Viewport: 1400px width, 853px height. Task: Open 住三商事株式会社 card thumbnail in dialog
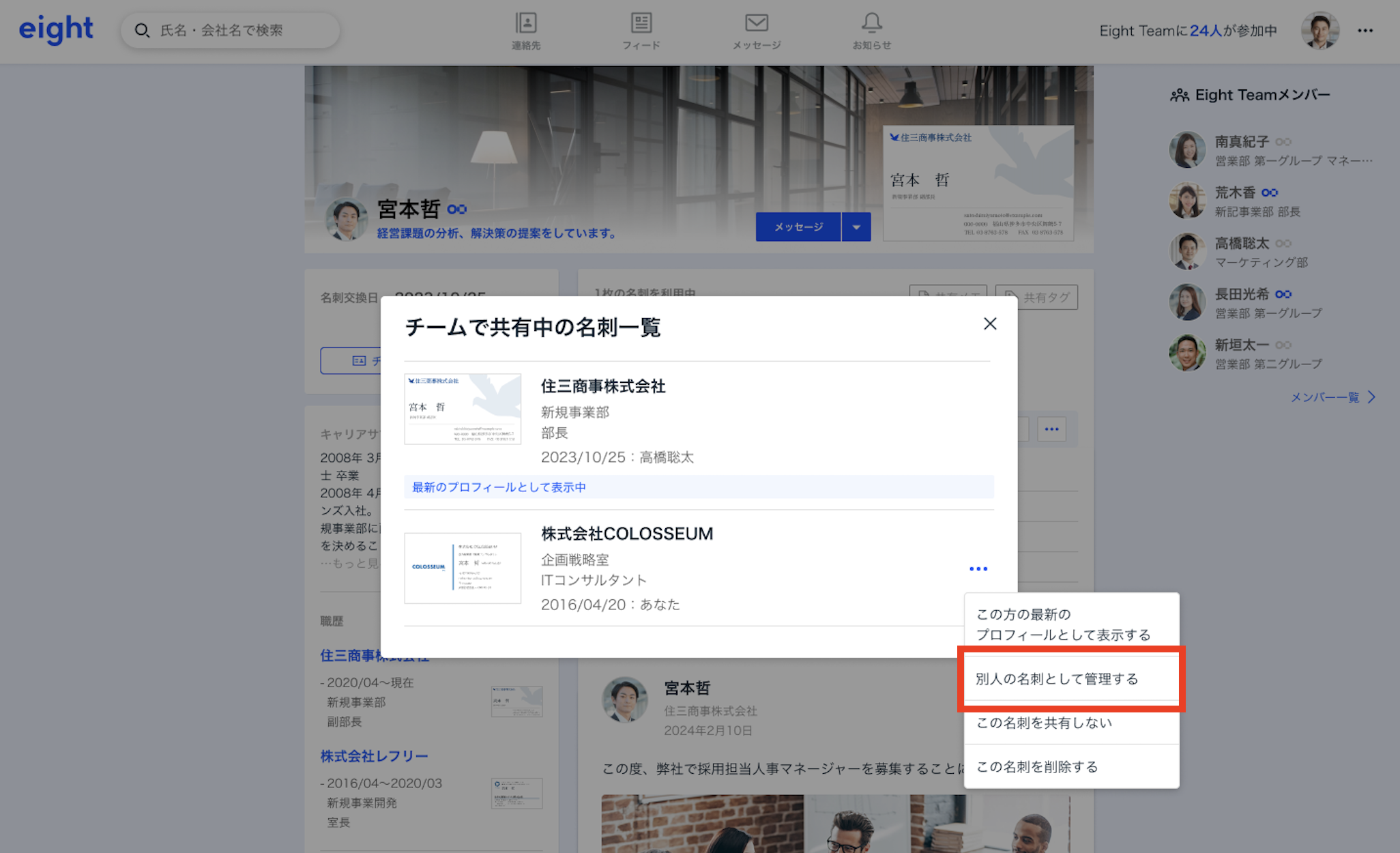pos(463,409)
